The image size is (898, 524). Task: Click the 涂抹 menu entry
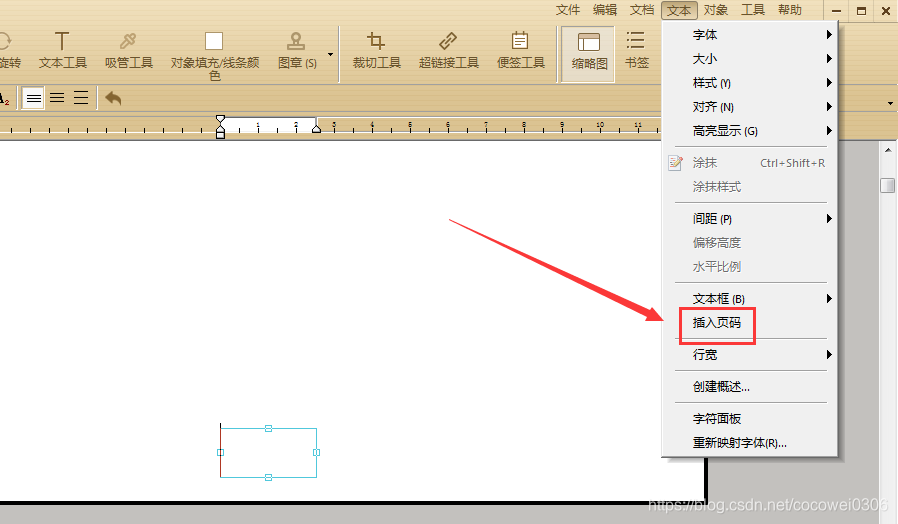click(x=750, y=163)
